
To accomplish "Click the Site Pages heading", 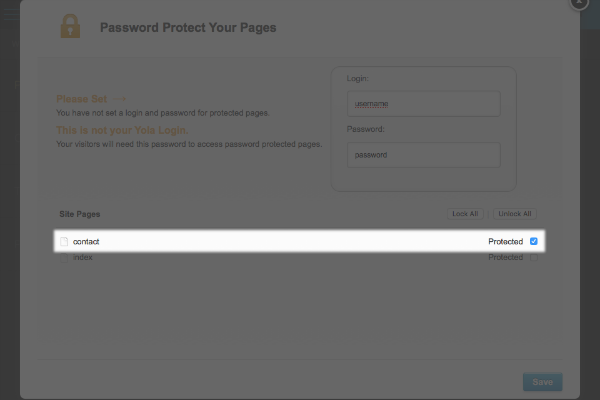I will (x=79, y=214).
